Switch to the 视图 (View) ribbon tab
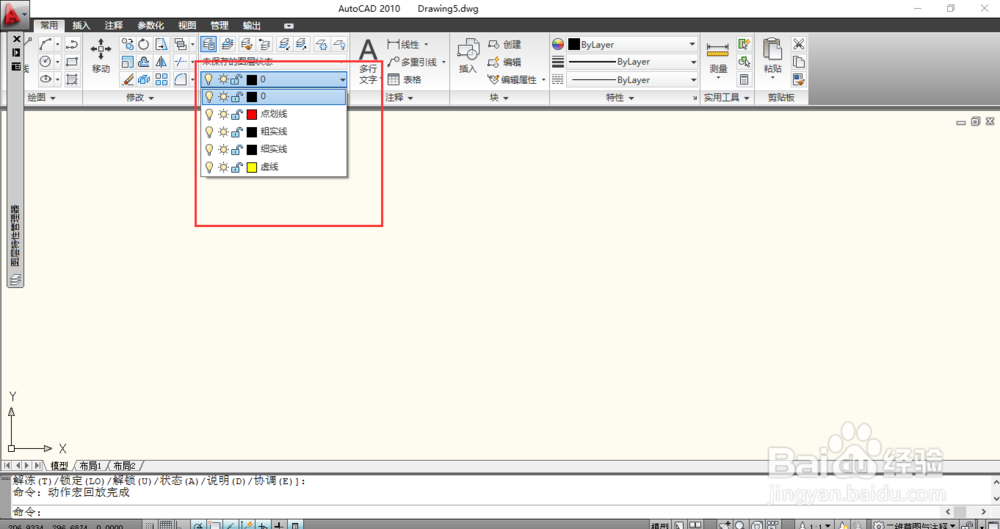Image resolution: width=1000 pixels, height=529 pixels. [x=187, y=26]
